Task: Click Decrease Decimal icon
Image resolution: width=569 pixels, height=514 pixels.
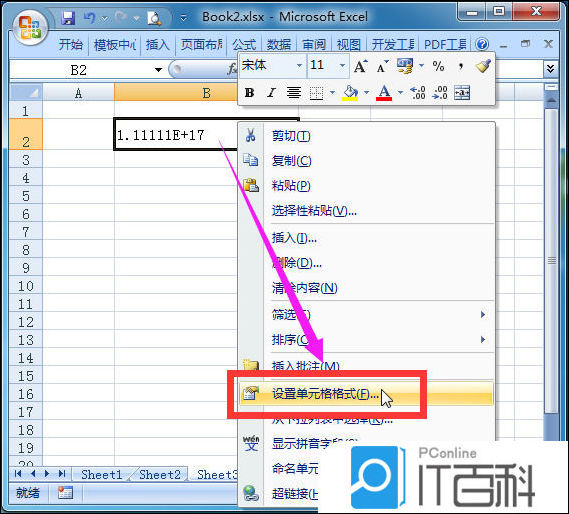Action: point(440,93)
